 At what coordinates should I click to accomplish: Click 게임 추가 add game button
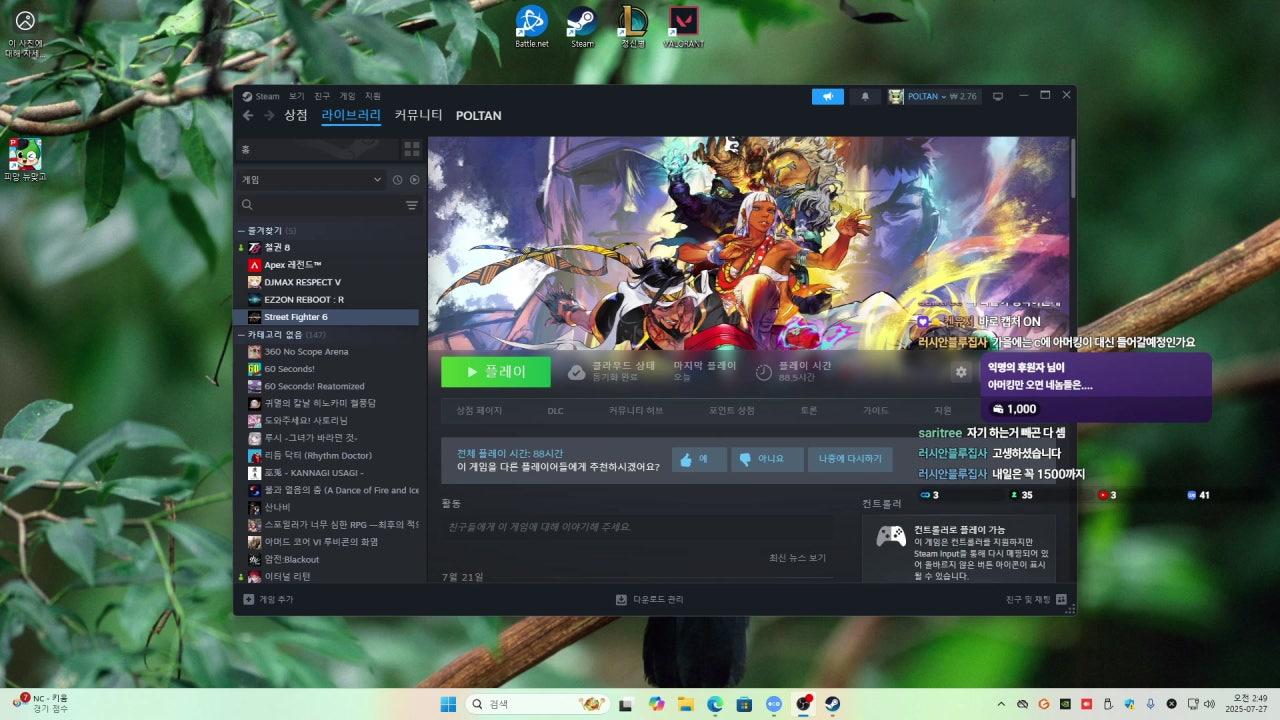click(269, 599)
